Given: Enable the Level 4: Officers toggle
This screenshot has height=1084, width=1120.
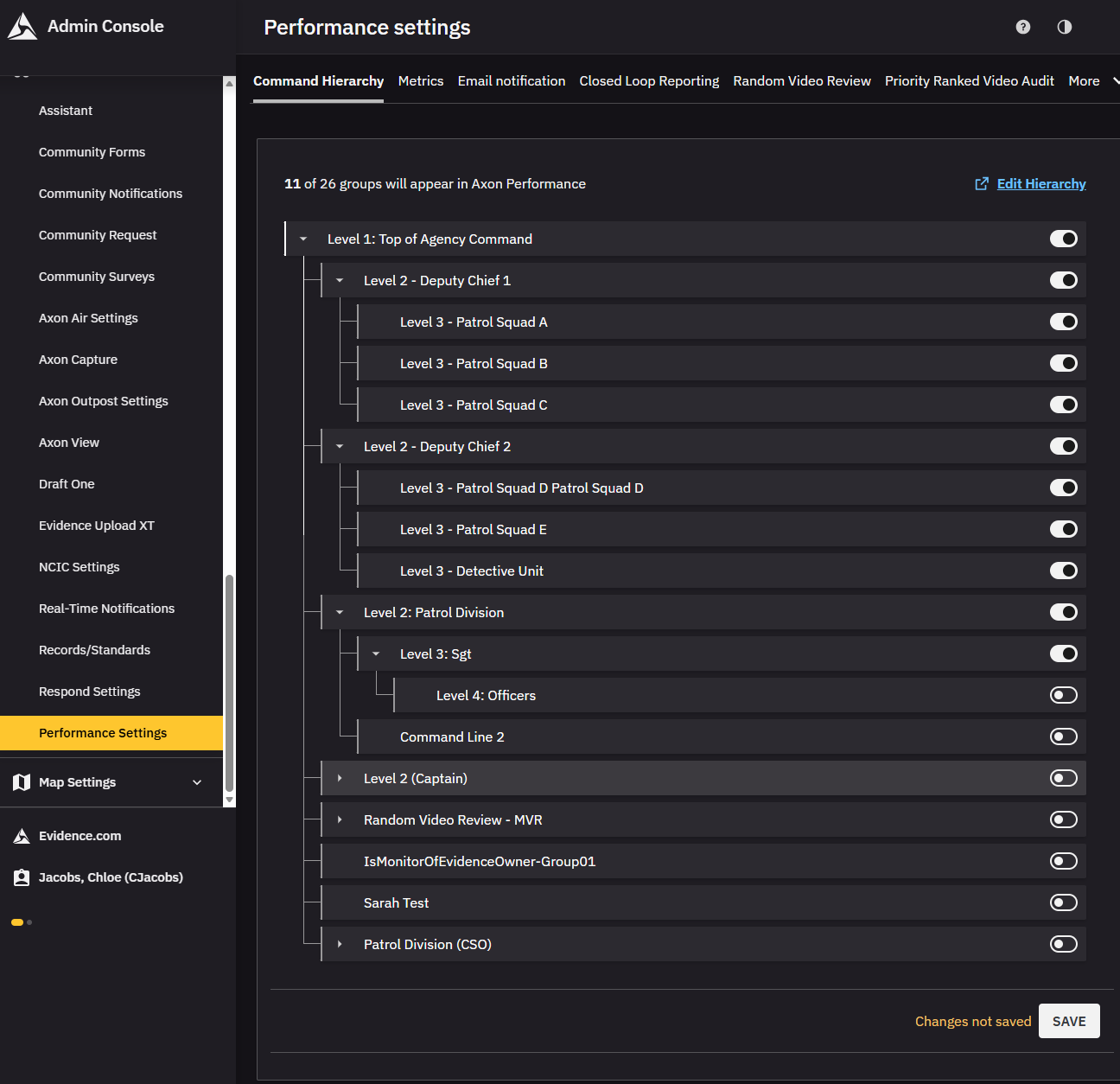Looking at the screenshot, I should pos(1063,695).
